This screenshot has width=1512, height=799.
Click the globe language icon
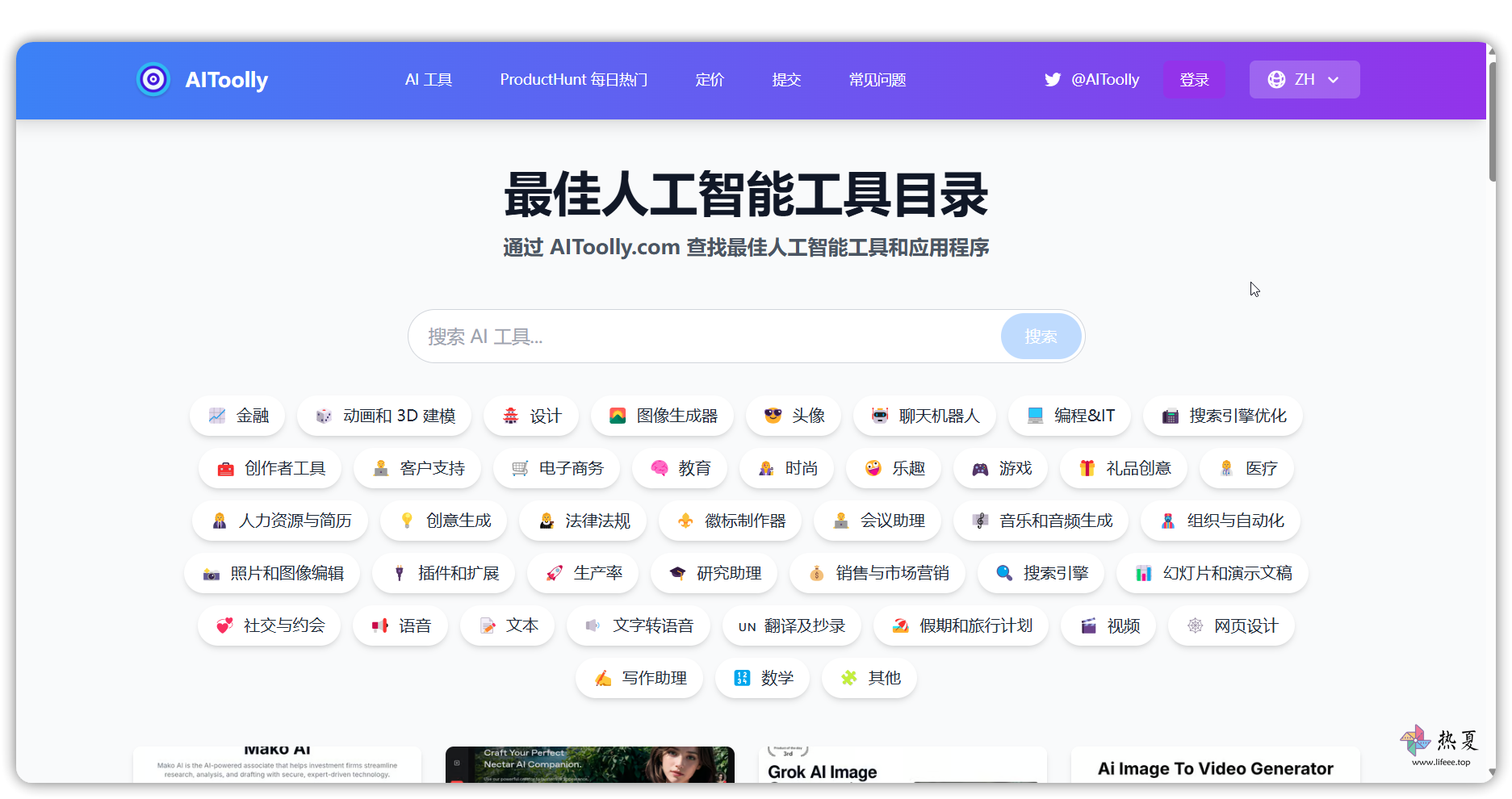(x=1276, y=80)
